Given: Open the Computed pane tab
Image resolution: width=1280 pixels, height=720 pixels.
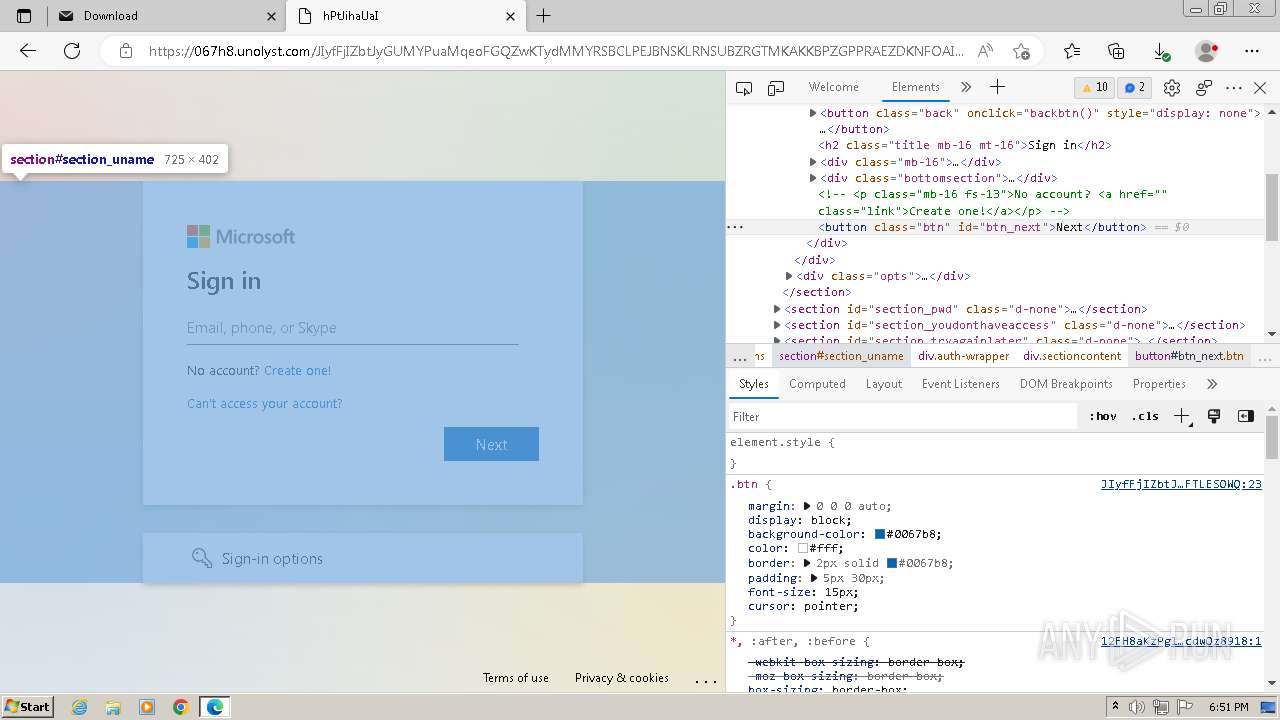Looking at the screenshot, I should pos(817,384).
